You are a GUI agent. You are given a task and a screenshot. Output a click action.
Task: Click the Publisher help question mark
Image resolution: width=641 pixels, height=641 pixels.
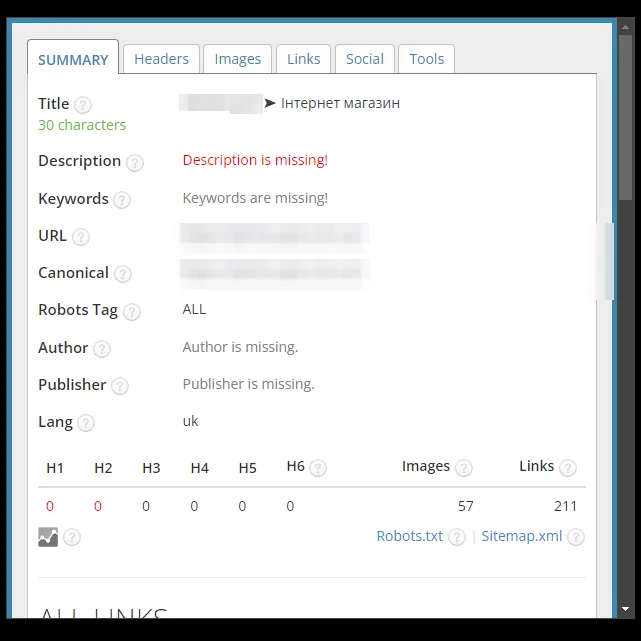coord(120,386)
